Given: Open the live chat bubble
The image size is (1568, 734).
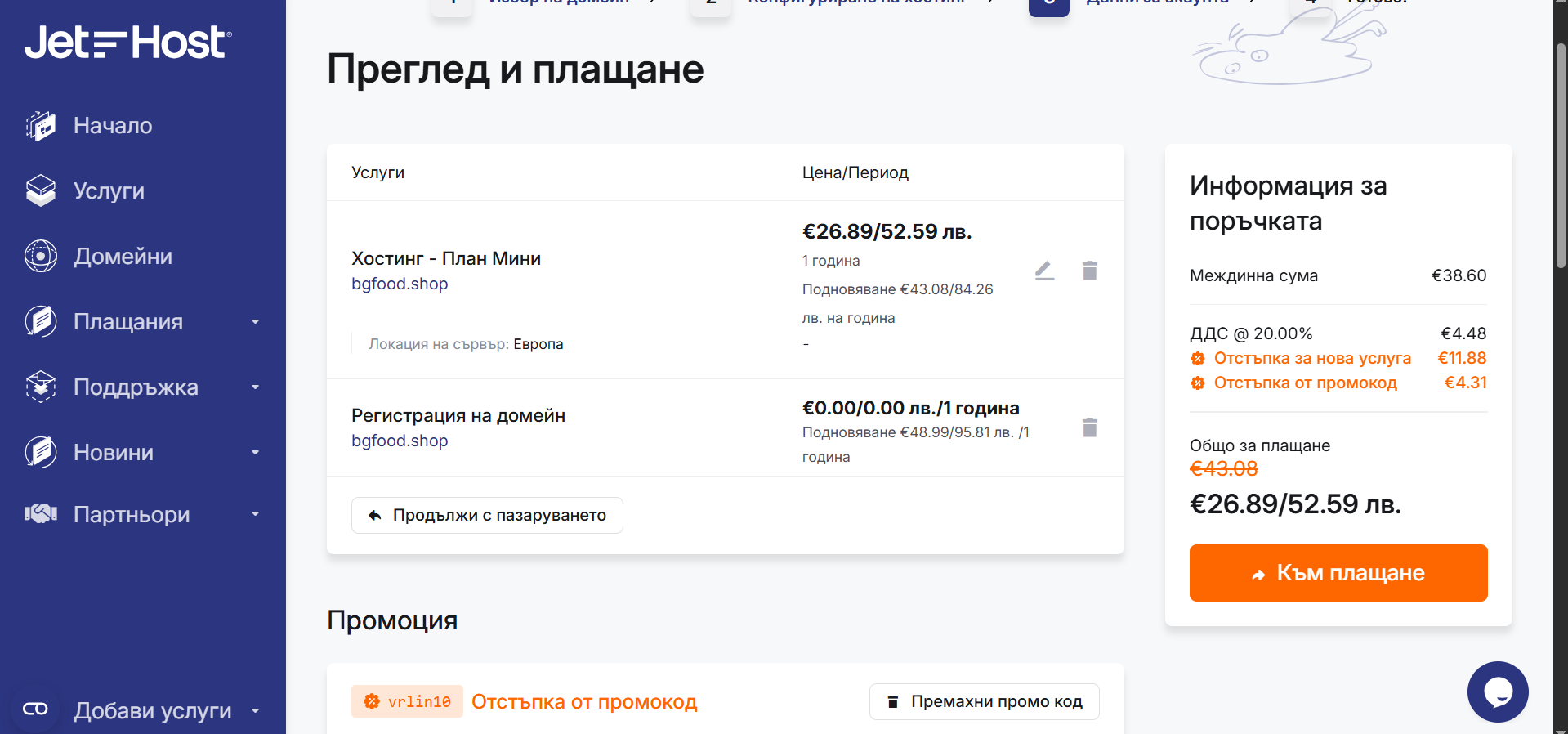Looking at the screenshot, I should (1498, 691).
